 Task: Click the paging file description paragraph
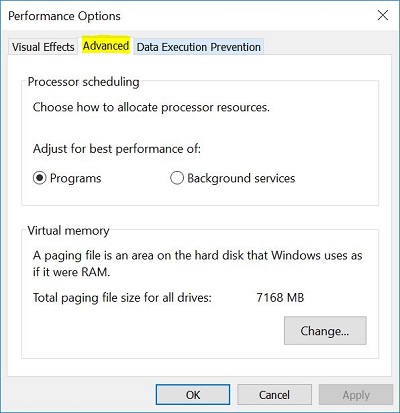coord(197,264)
